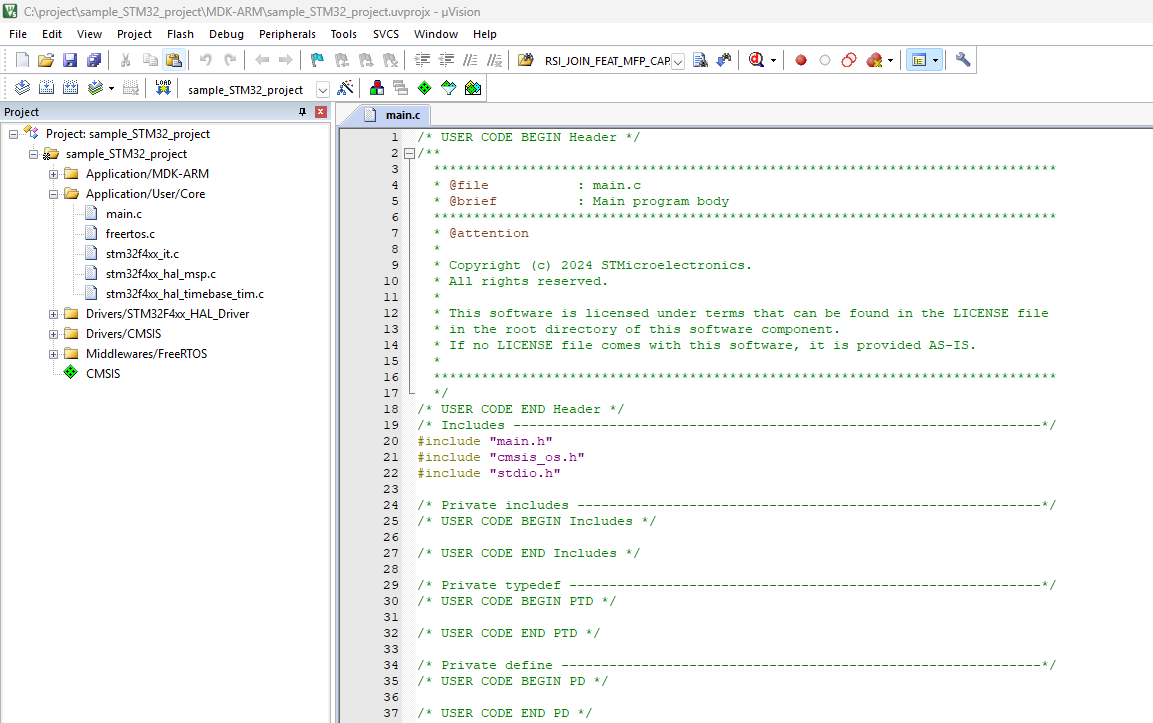The image size is (1153, 723).
Task: Indent the selected lines with the indent icon
Action: (x=422, y=60)
